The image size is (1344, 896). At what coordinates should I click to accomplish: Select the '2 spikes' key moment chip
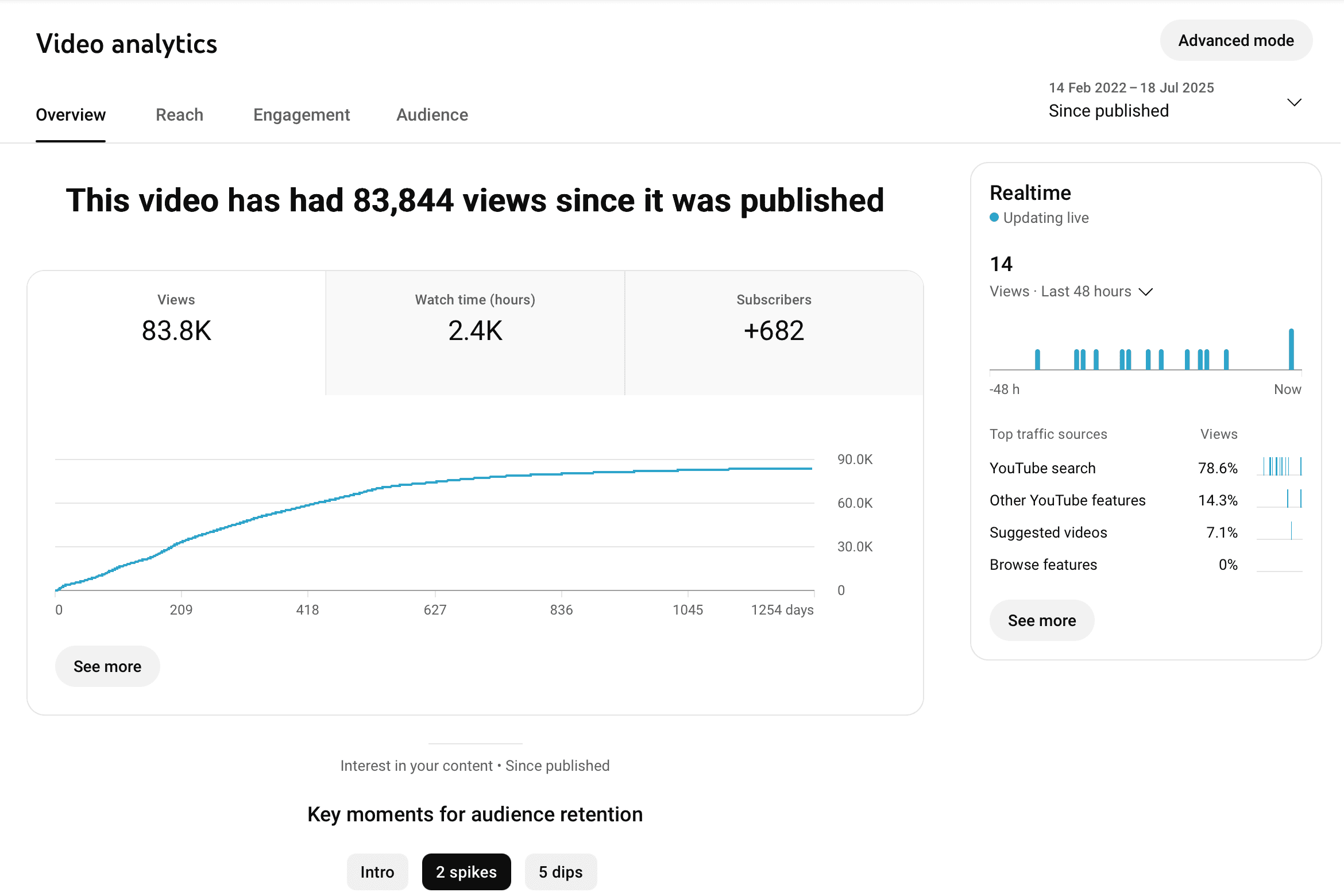[x=466, y=871]
